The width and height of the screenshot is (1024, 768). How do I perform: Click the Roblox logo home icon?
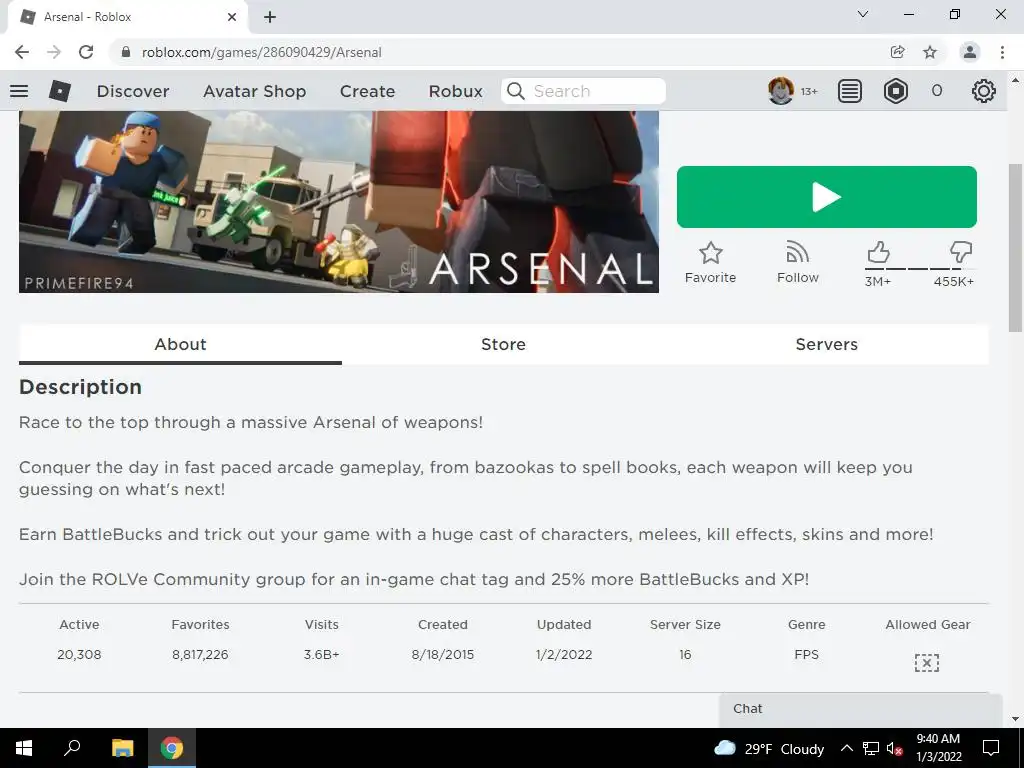click(60, 91)
